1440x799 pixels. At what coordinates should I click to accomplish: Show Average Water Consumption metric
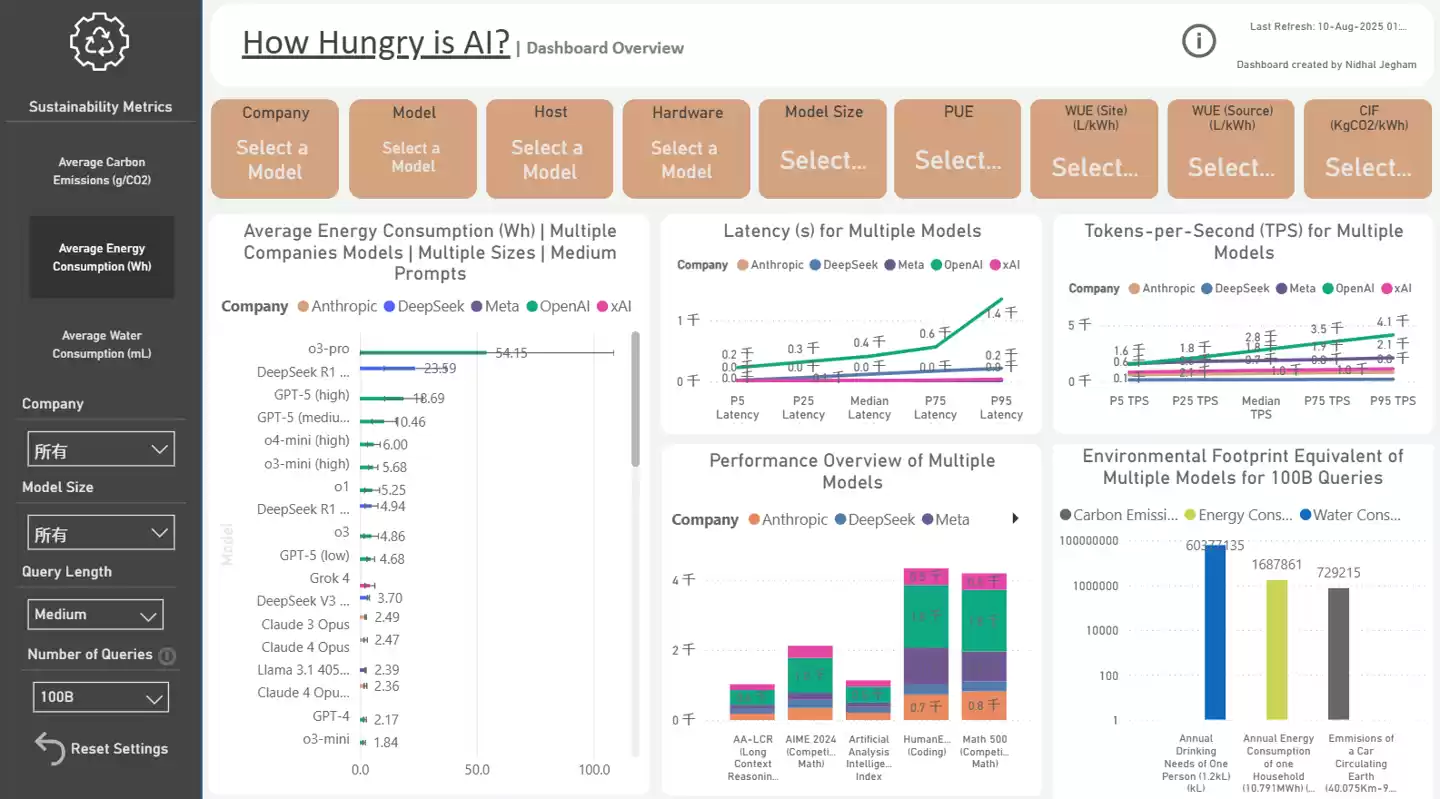(x=101, y=344)
